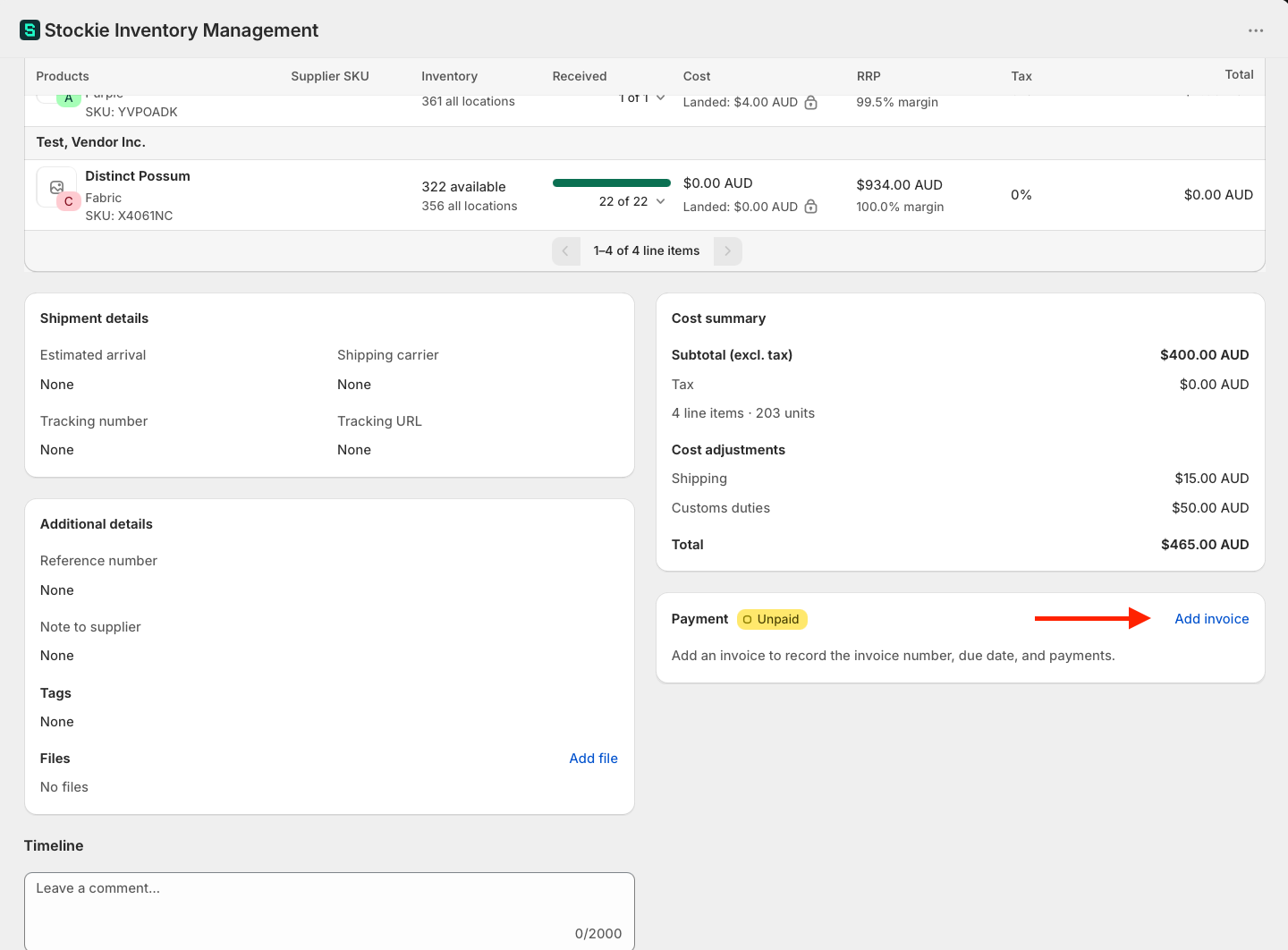Click the Distinct Possum product image thumbnail
This screenshot has height=950, width=1288.
click(56, 187)
